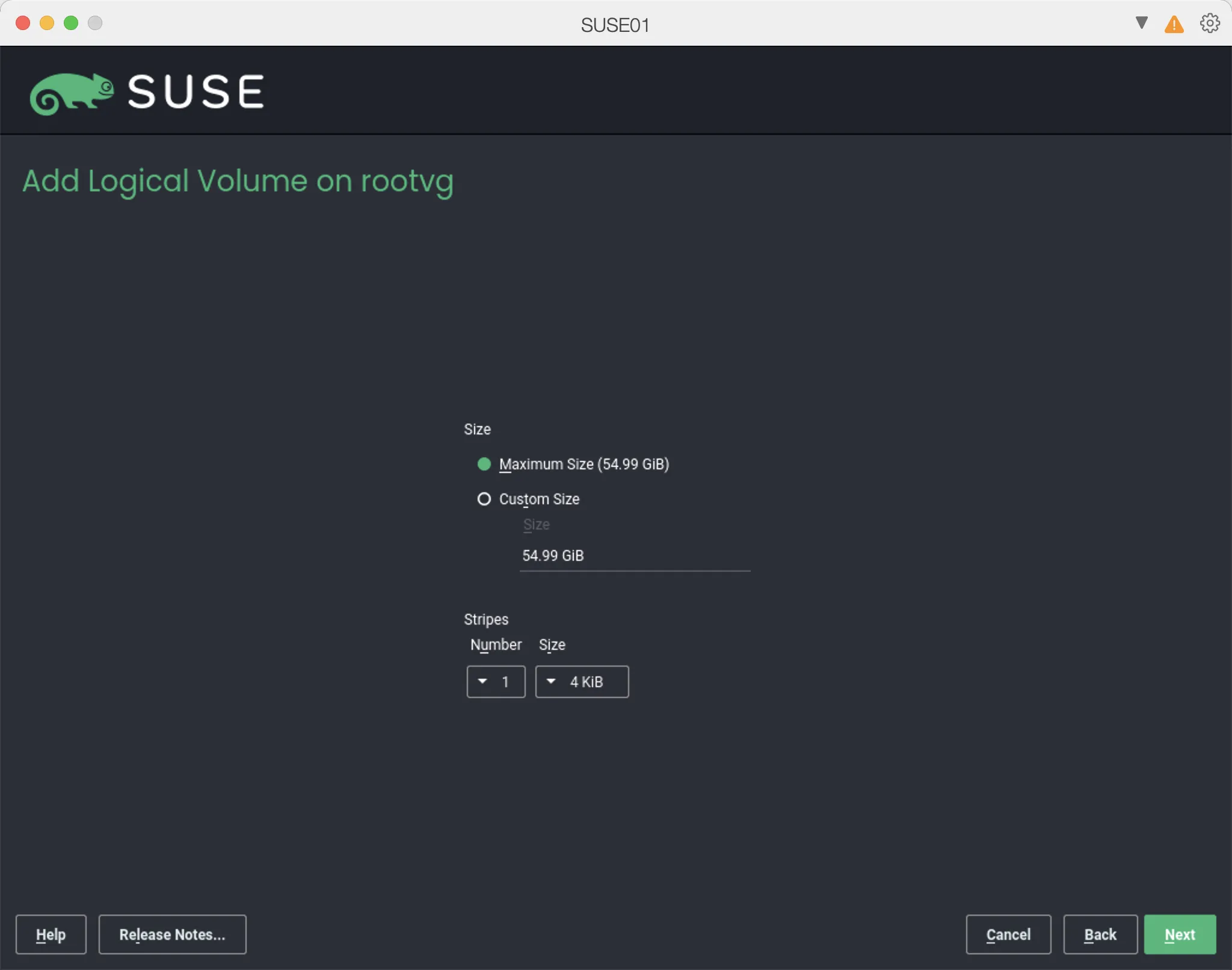Click the warning triangle in the title bar
The image size is (1232, 970).
tap(1173, 24)
